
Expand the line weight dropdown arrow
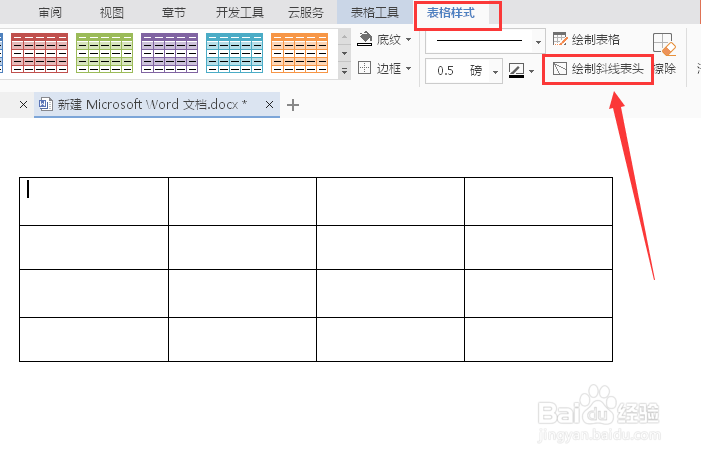point(495,72)
